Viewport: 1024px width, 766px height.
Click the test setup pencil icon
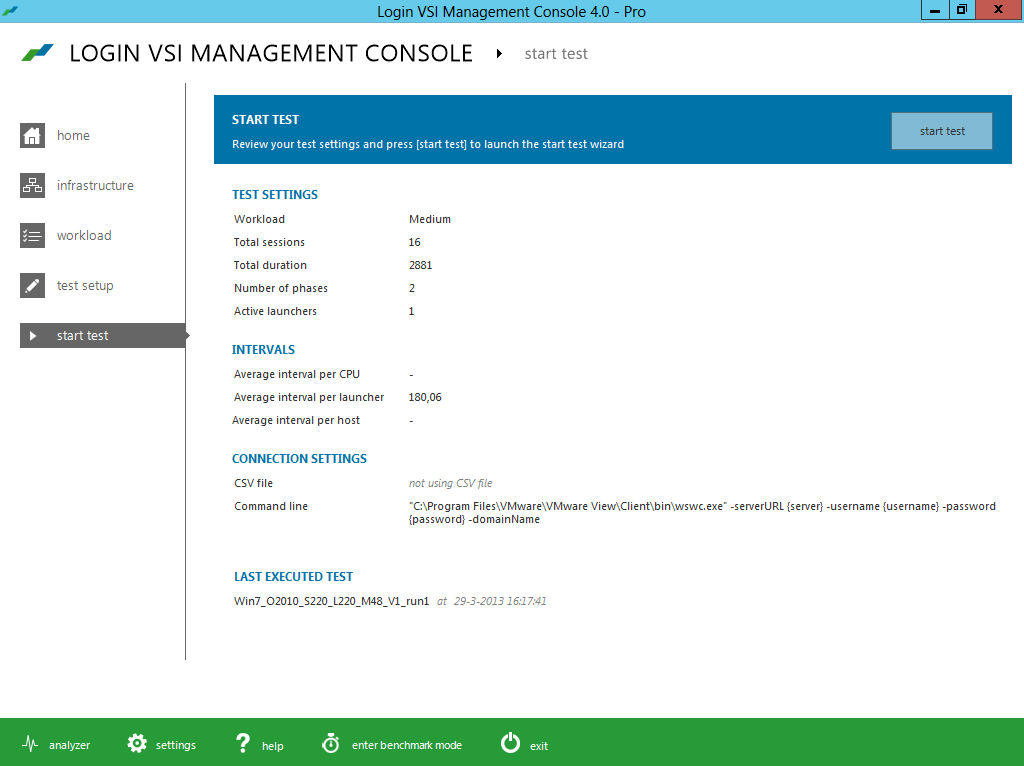33,286
